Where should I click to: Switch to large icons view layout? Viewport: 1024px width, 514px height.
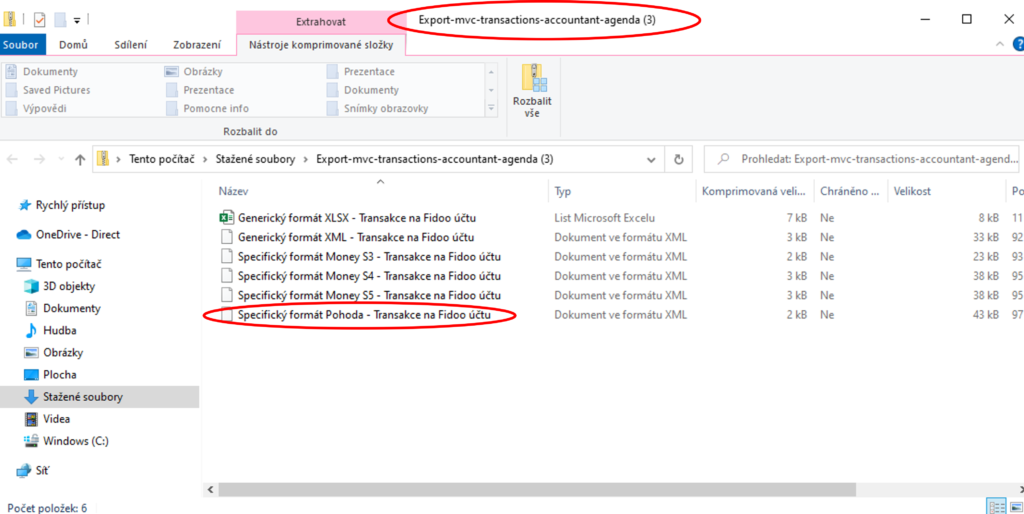coord(1016,507)
